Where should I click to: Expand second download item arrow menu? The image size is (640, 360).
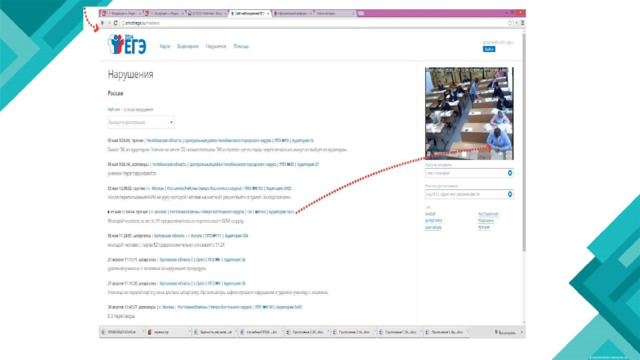pos(189,332)
